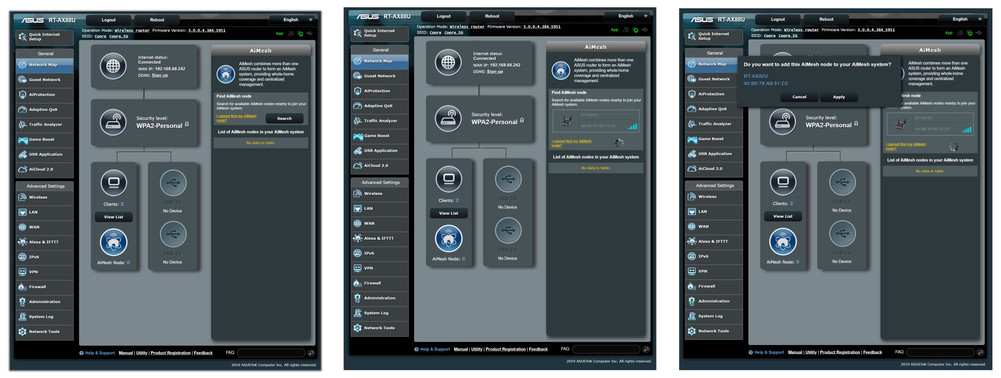This screenshot has width=1001, height=378.
Task: Click the Logout button in the first screenshot
Action: [x=108, y=20]
